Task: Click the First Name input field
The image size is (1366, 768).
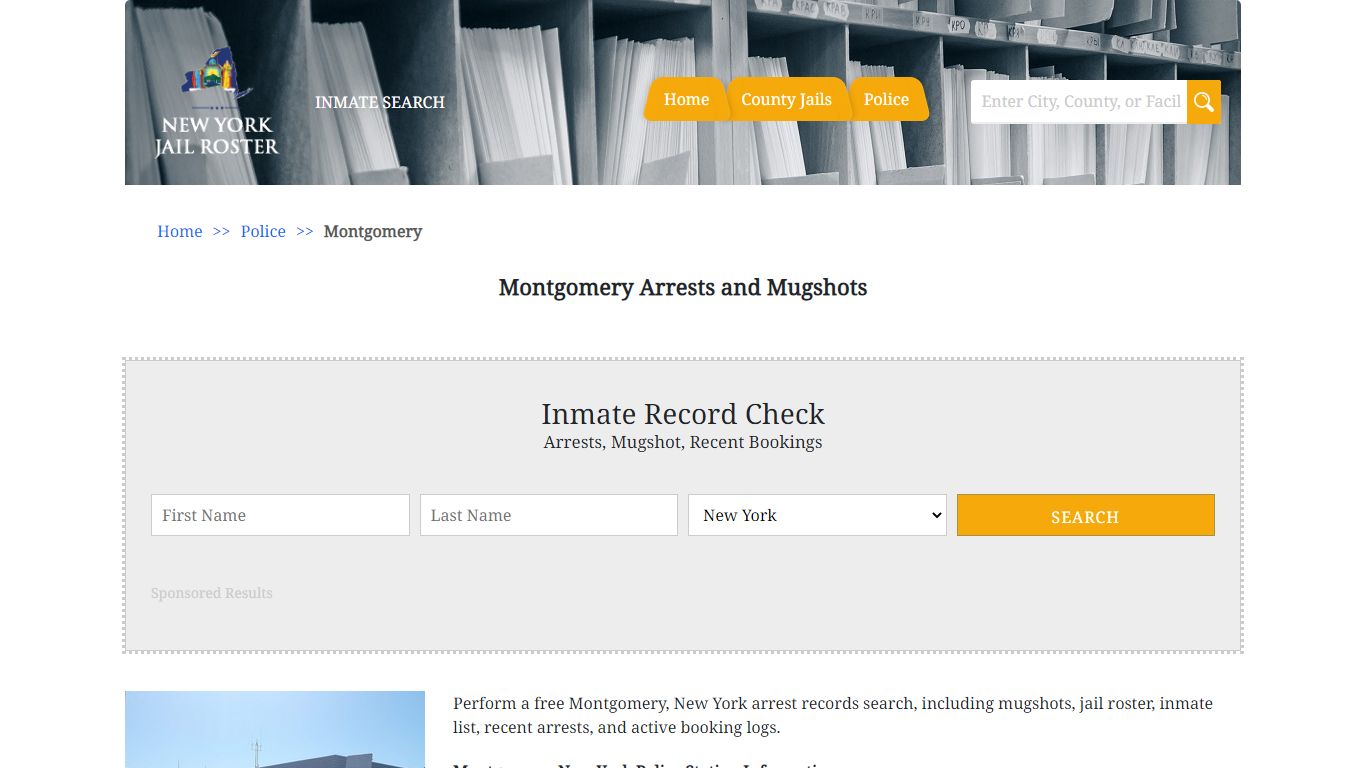Action: [x=280, y=515]
